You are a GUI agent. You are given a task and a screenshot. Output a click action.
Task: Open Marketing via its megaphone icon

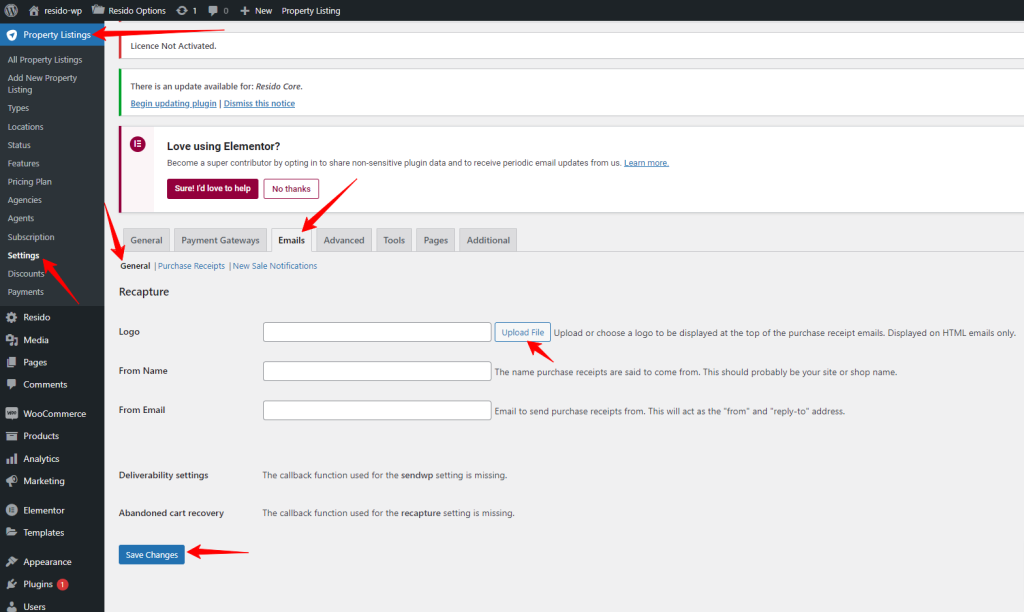pyautogui.click(x=13, y=481)
